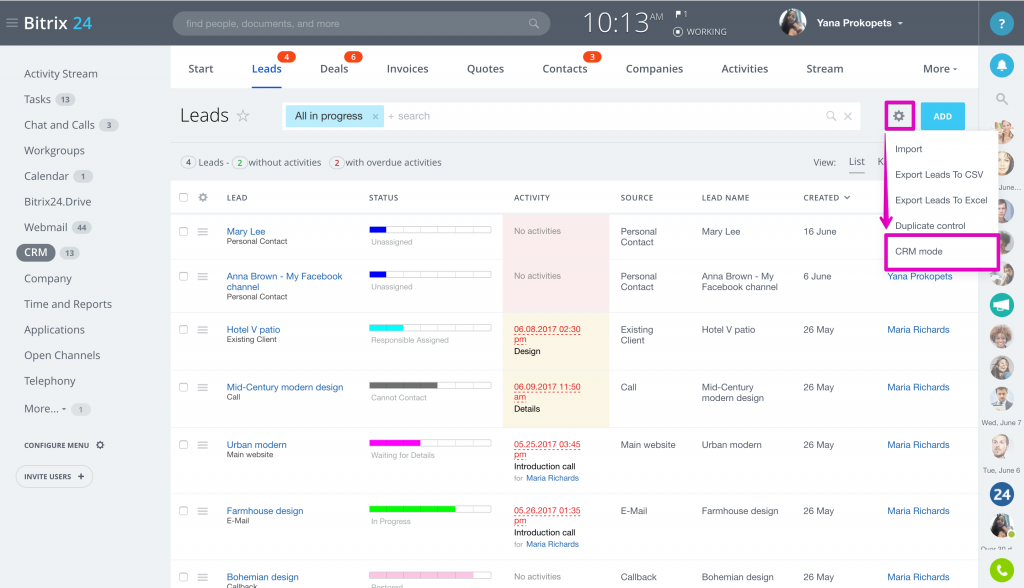Click the green phone call button

[x=1001, y=570]
